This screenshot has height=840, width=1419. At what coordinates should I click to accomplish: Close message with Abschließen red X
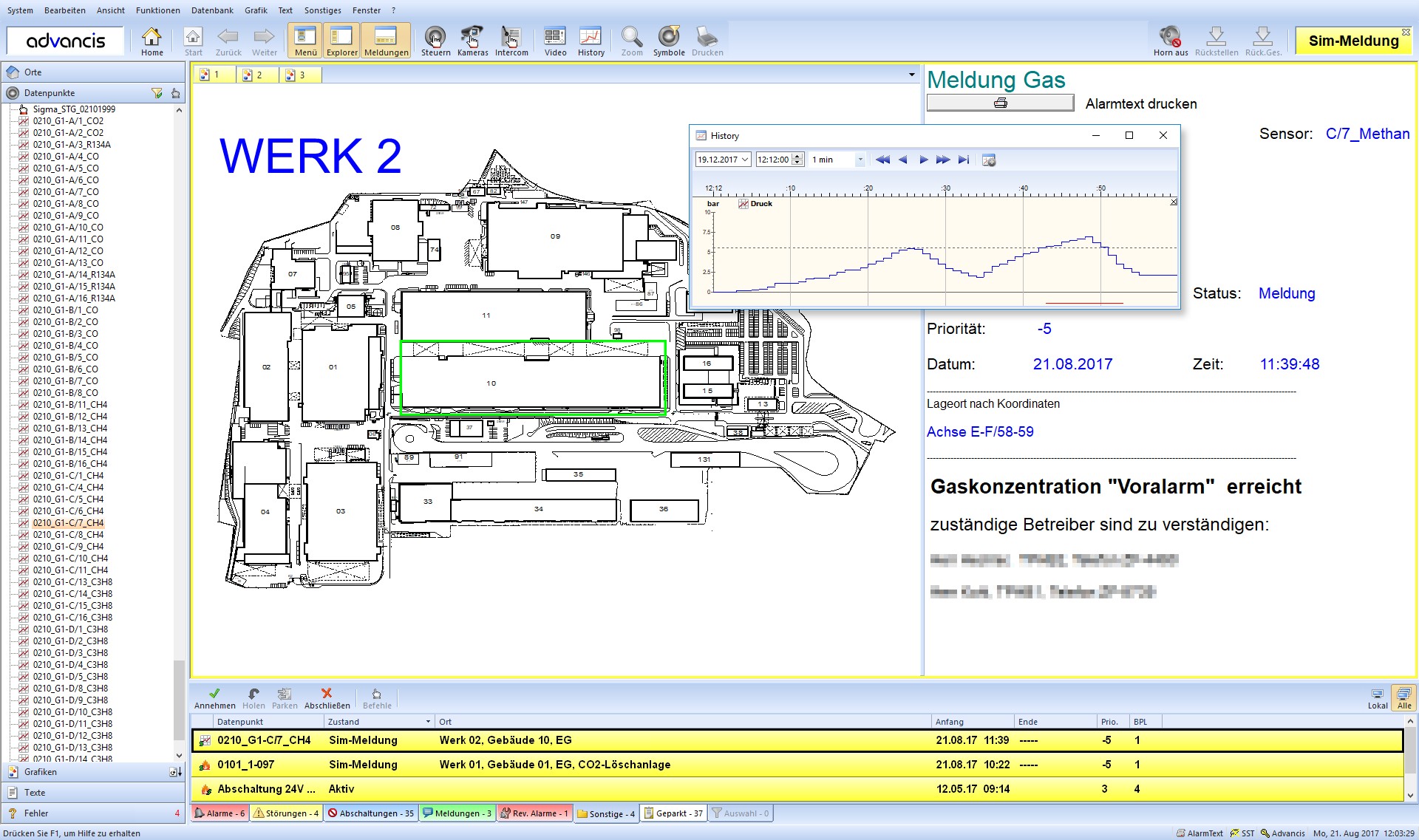(x=327, y=698)
